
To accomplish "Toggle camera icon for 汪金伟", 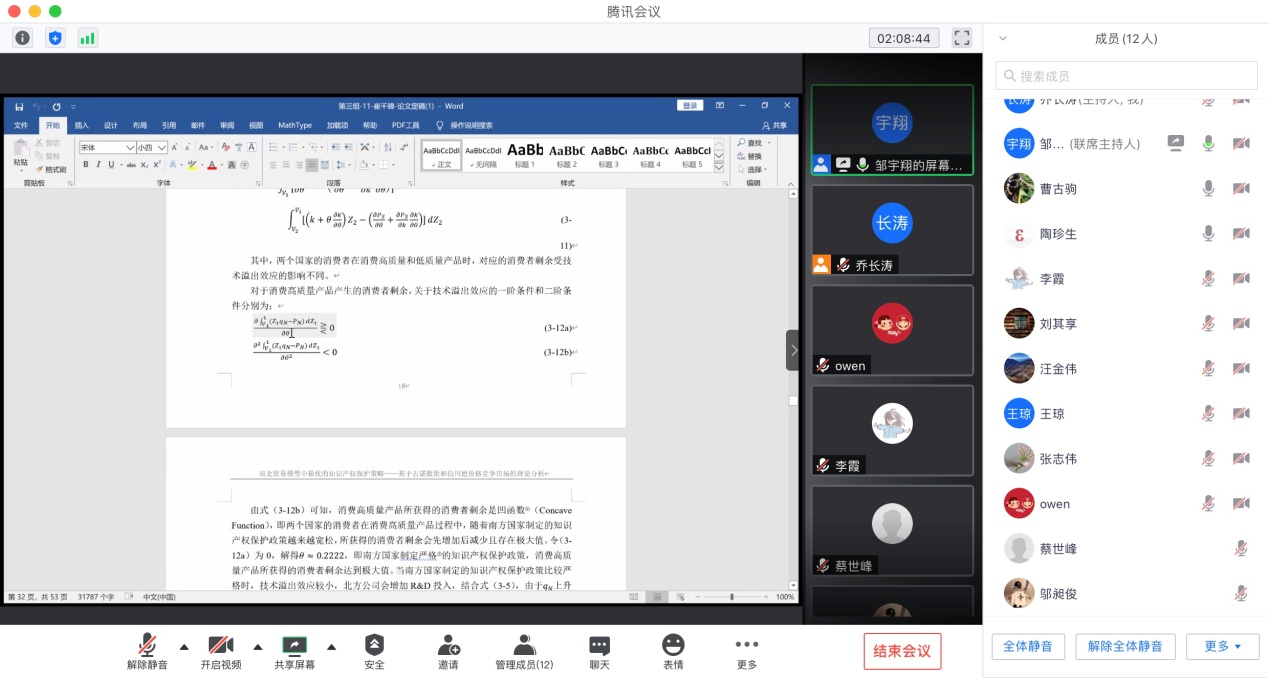I will coord(1241,368).
